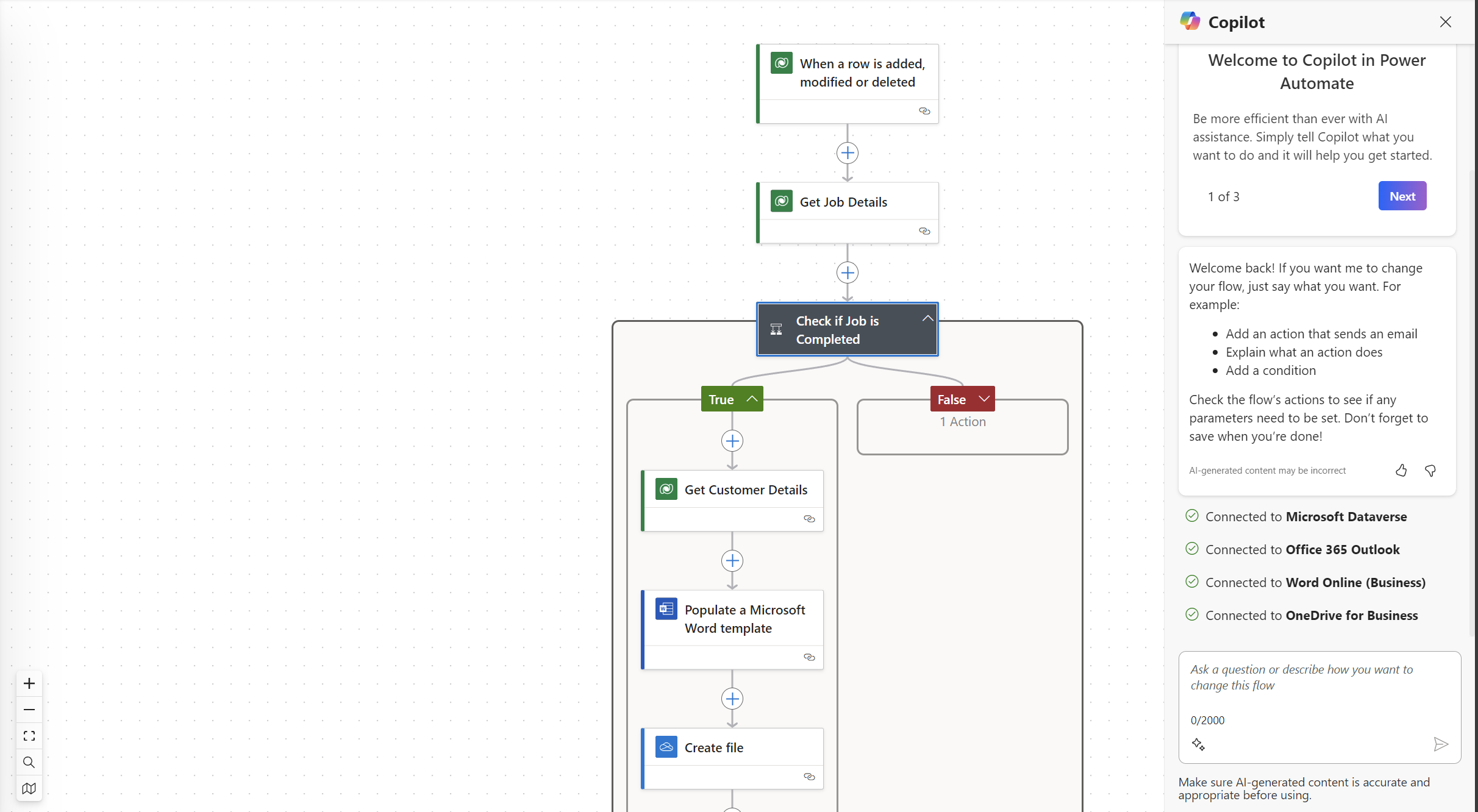
Task: Give thumbs up to Copilot response
Action: 1401,470
